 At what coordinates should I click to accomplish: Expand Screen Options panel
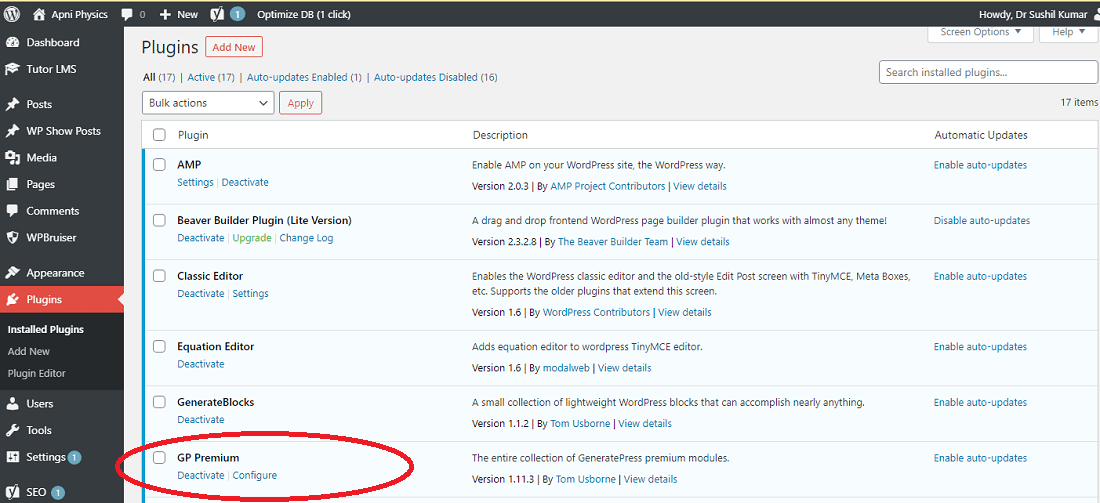tap(980, 32)
